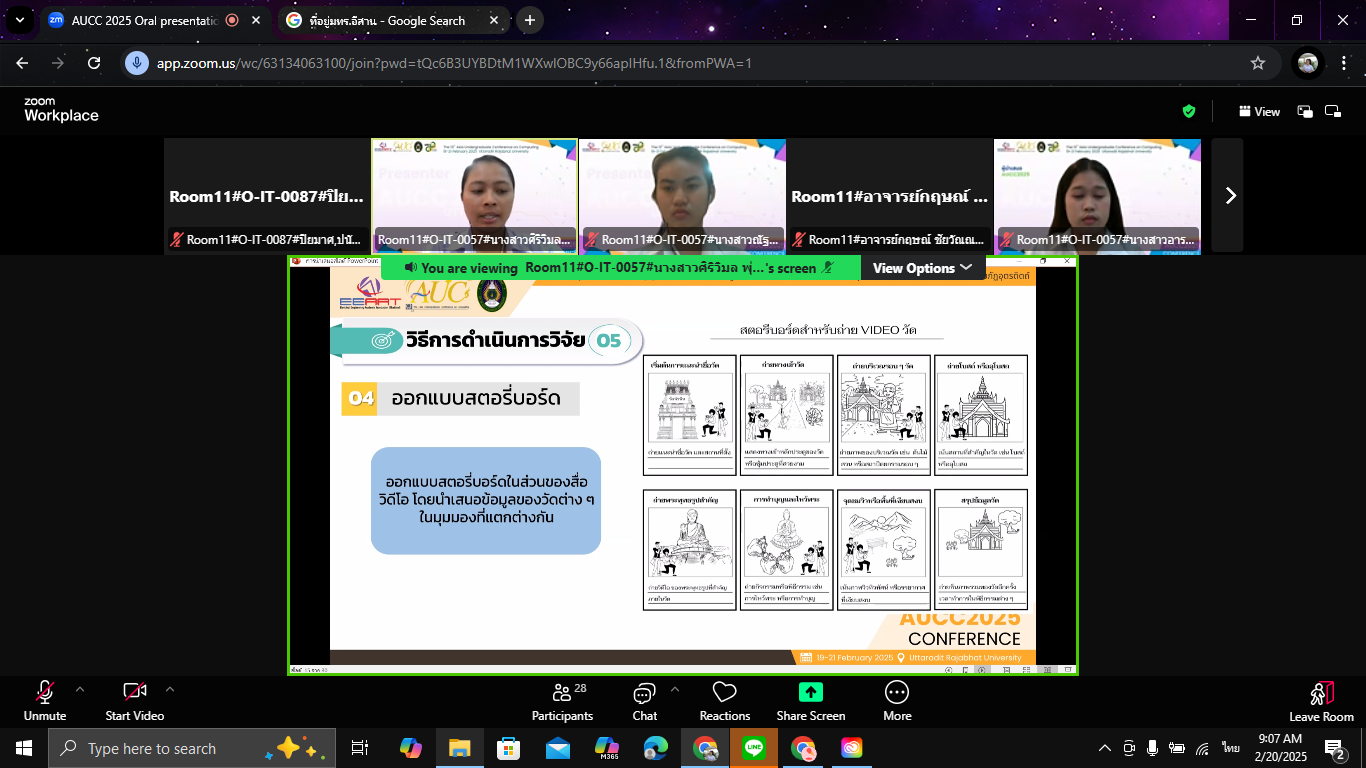Open Microsoft Store from the taskbar

[508, 748]
